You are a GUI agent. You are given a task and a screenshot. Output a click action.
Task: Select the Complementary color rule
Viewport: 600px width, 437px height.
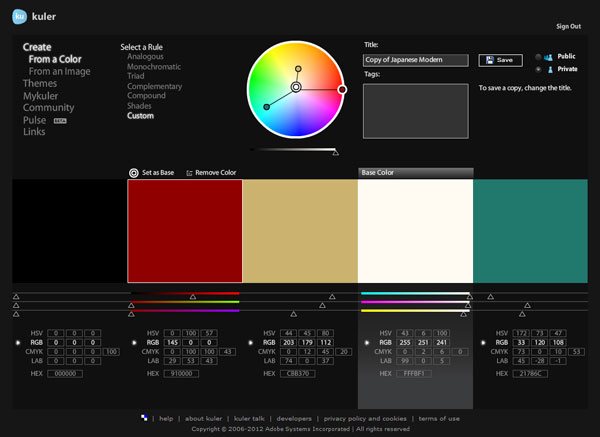coord(155,86)
